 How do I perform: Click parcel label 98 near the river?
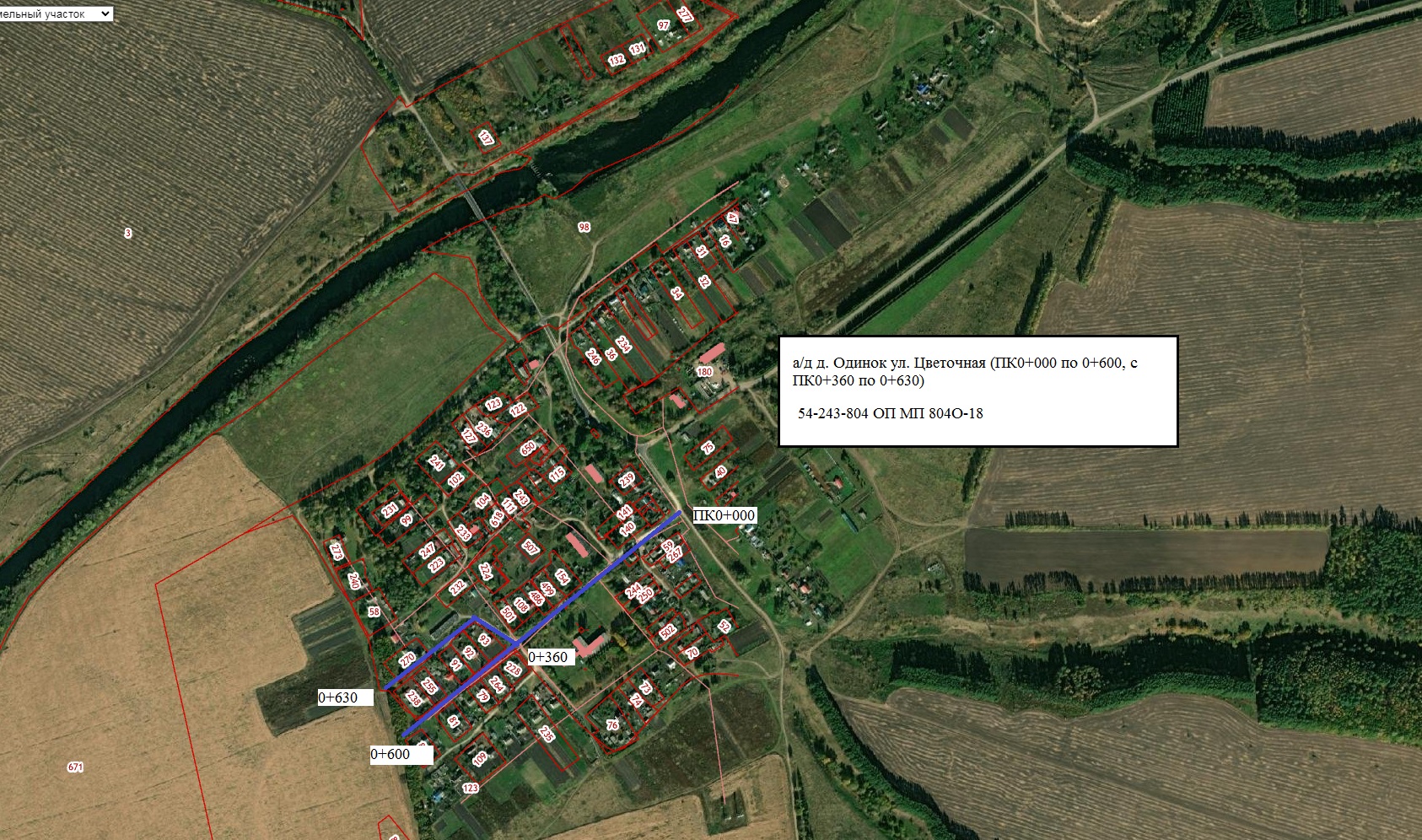584,228
